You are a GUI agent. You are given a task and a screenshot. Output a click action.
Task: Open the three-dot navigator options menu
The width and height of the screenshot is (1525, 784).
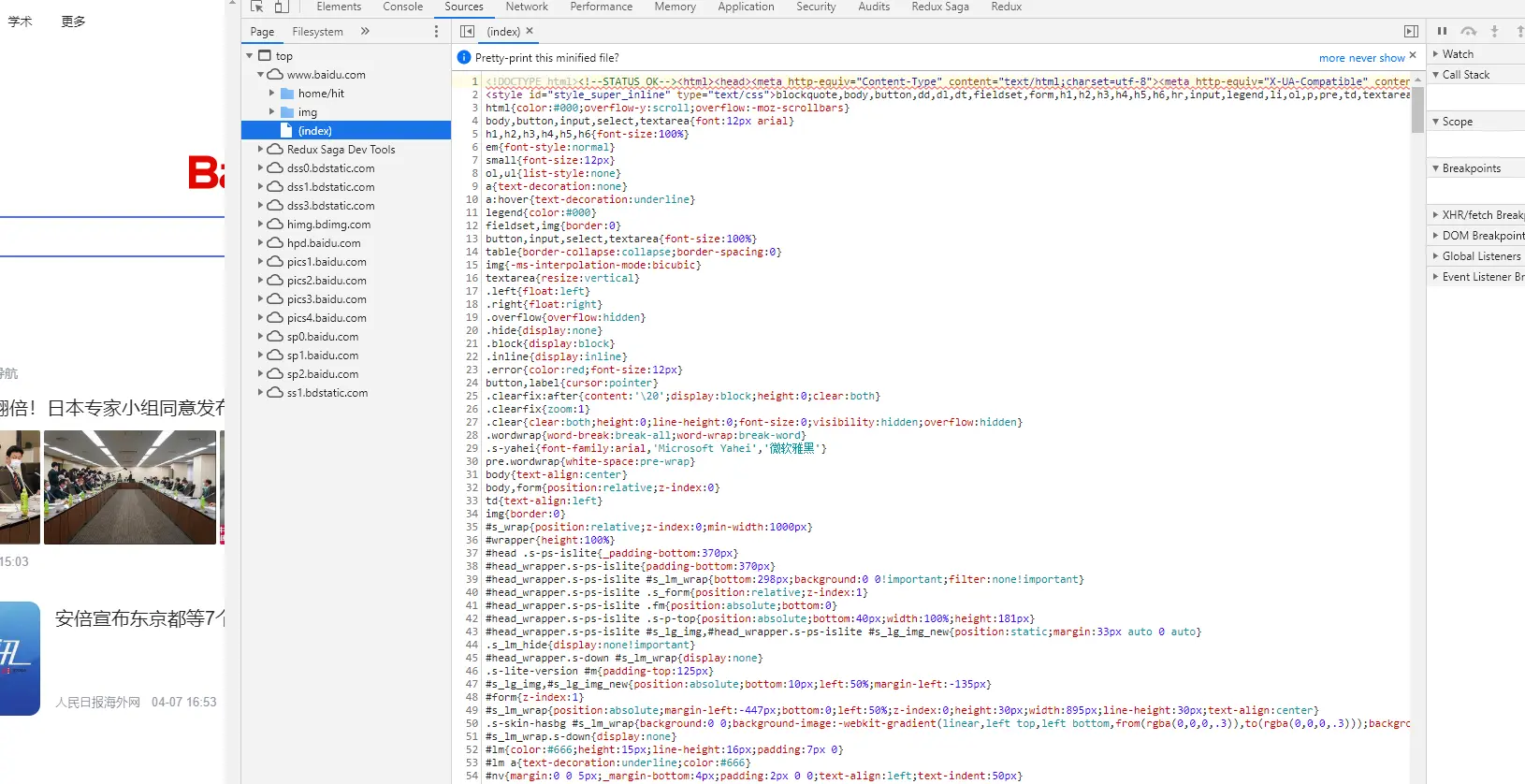[x=436, y=31]
